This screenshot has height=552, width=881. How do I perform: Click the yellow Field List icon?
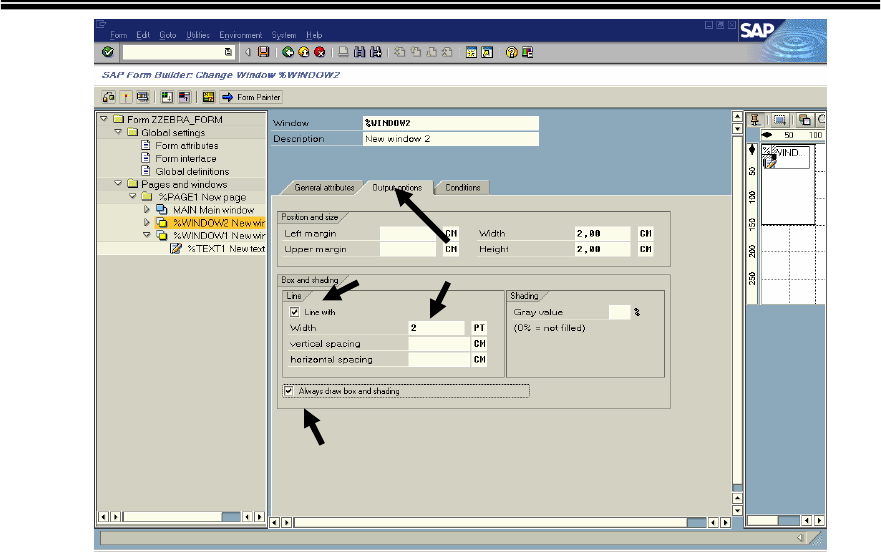[208, 97]
